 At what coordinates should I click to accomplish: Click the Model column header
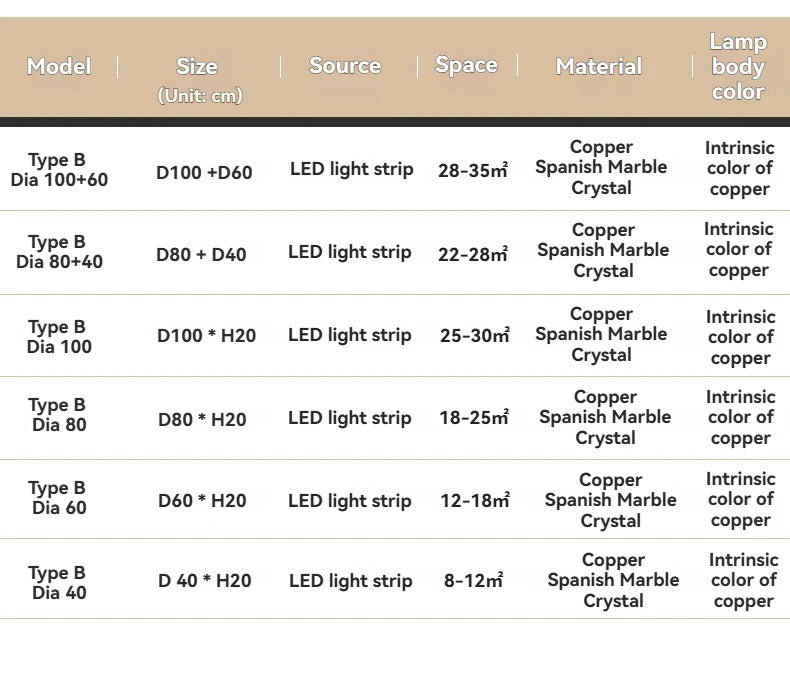click(59, 66)
